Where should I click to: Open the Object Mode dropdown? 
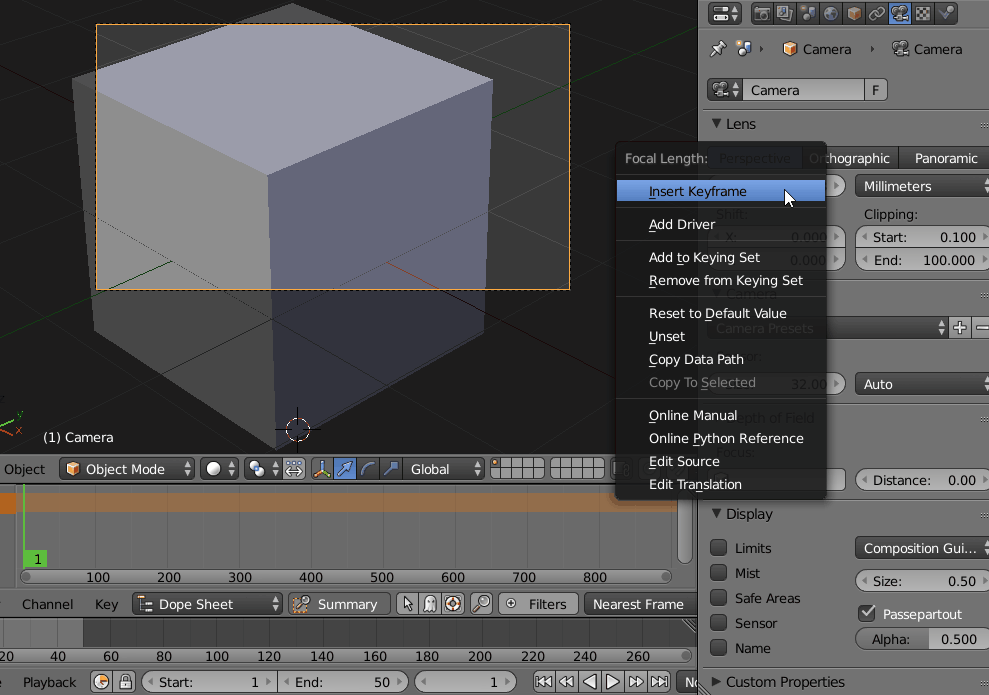[x=127, y=469]
